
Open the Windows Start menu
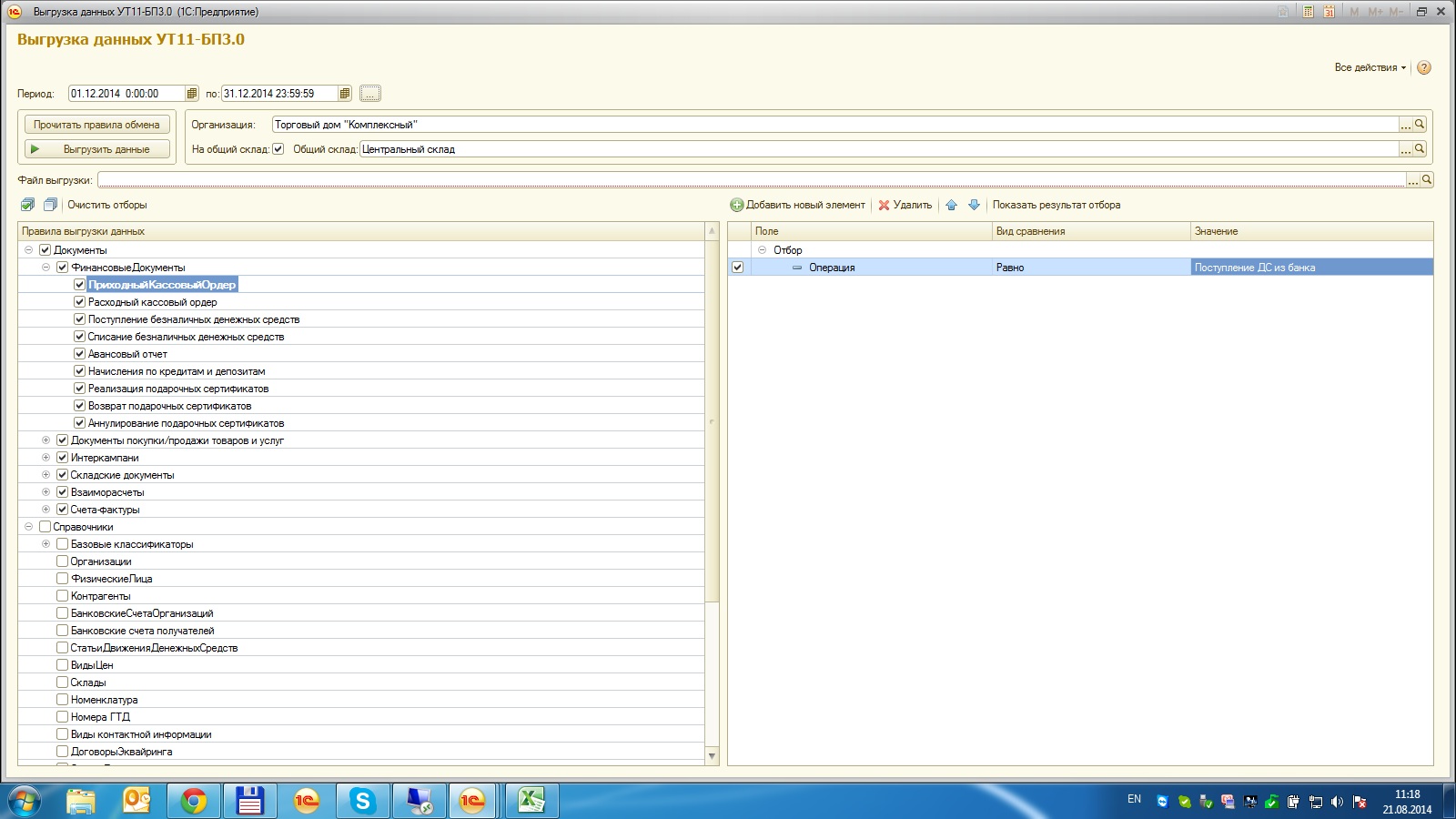(24, 801)
